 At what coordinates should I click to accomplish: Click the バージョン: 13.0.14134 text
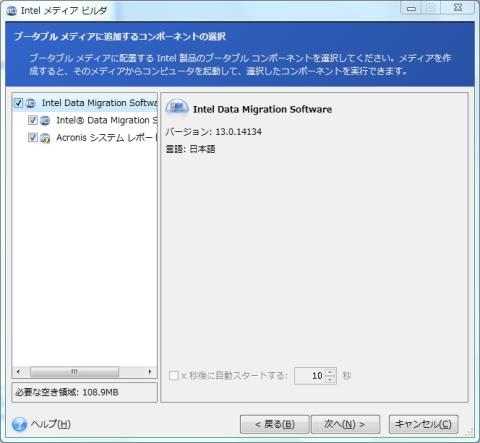point(213,132)
